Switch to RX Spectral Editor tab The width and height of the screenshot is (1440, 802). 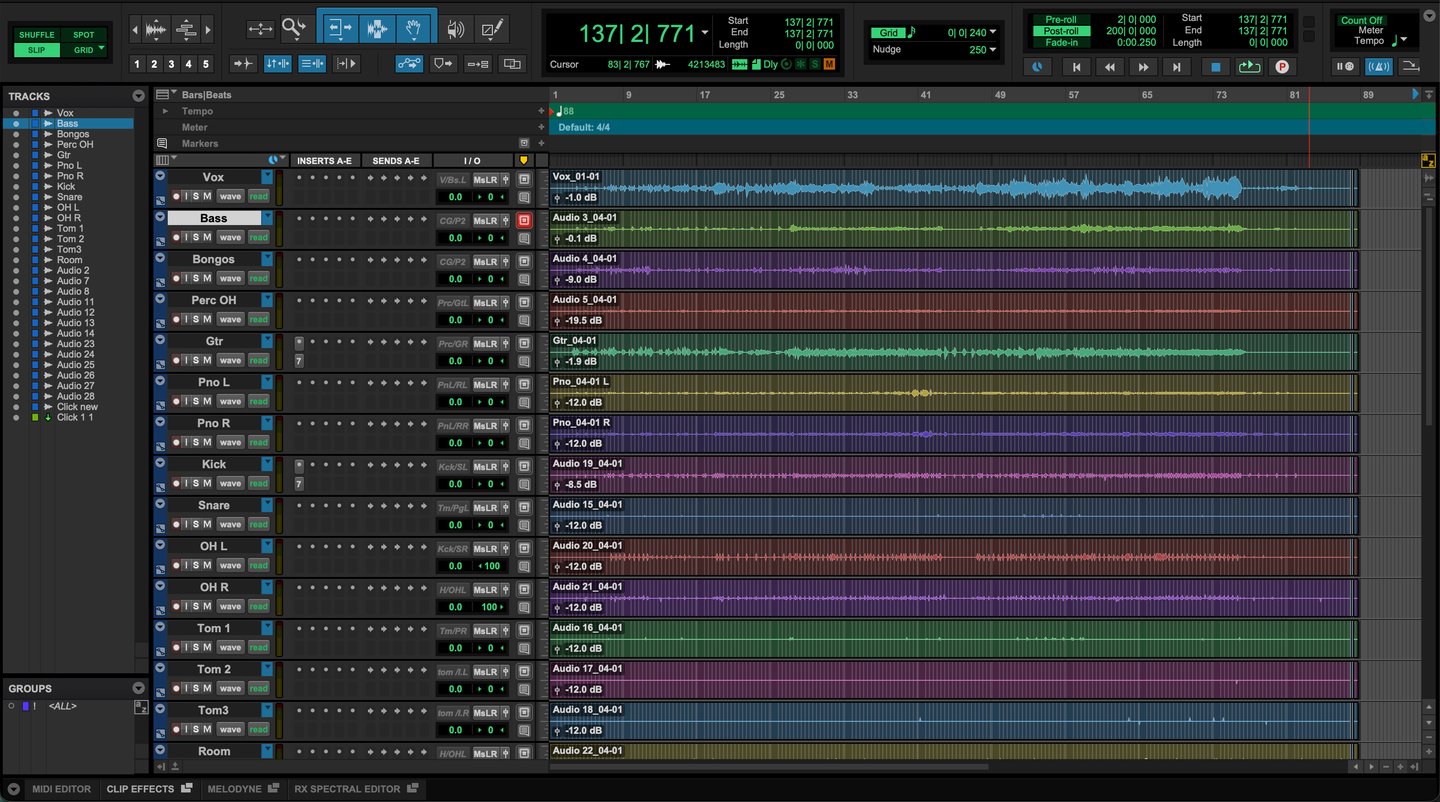347,789
